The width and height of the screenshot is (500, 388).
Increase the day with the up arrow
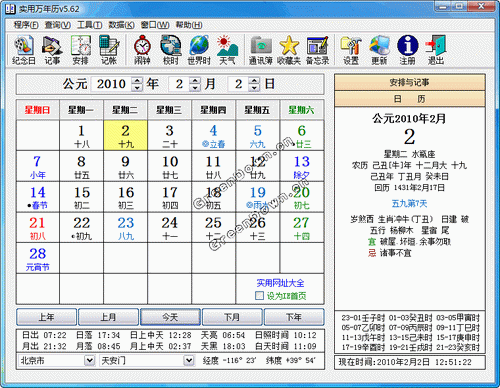[x=254, y=80]
